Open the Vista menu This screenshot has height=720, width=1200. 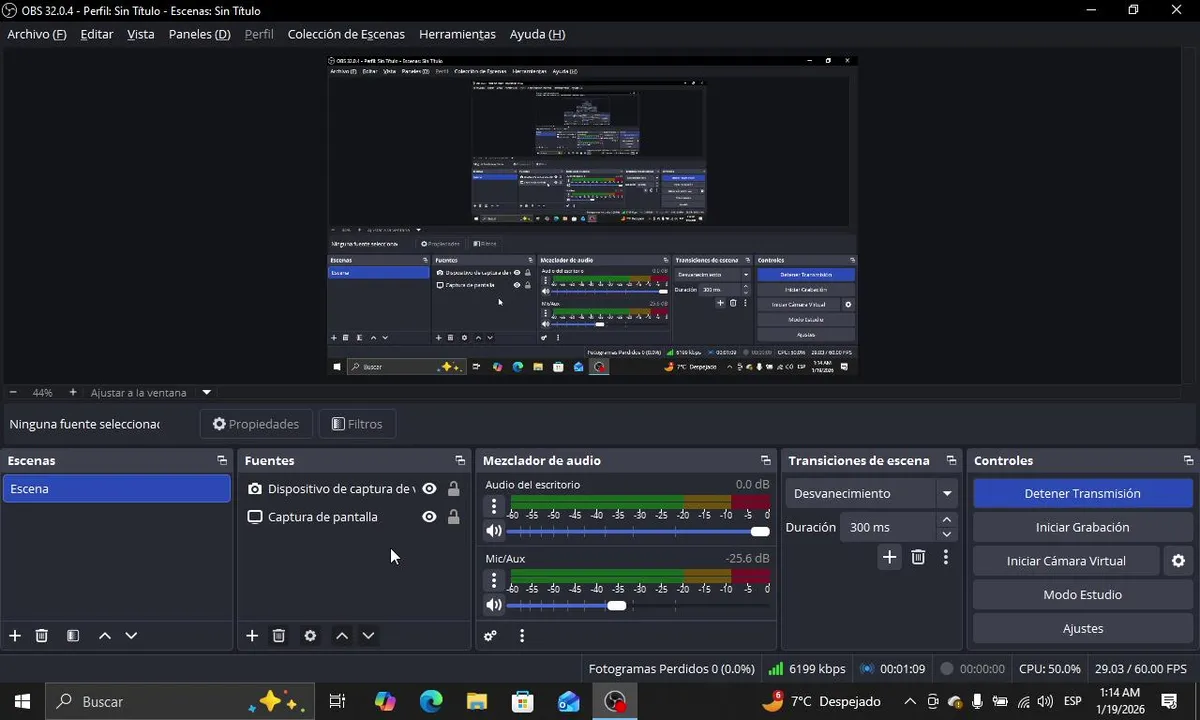coord(141,34)
